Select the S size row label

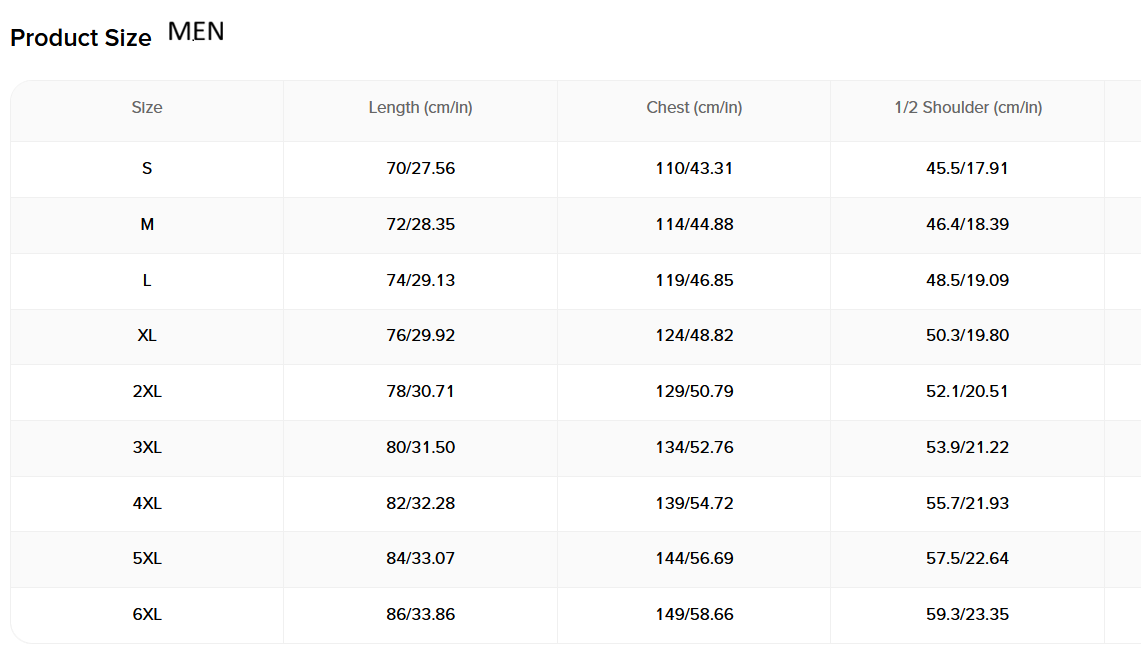pos(147,169)
